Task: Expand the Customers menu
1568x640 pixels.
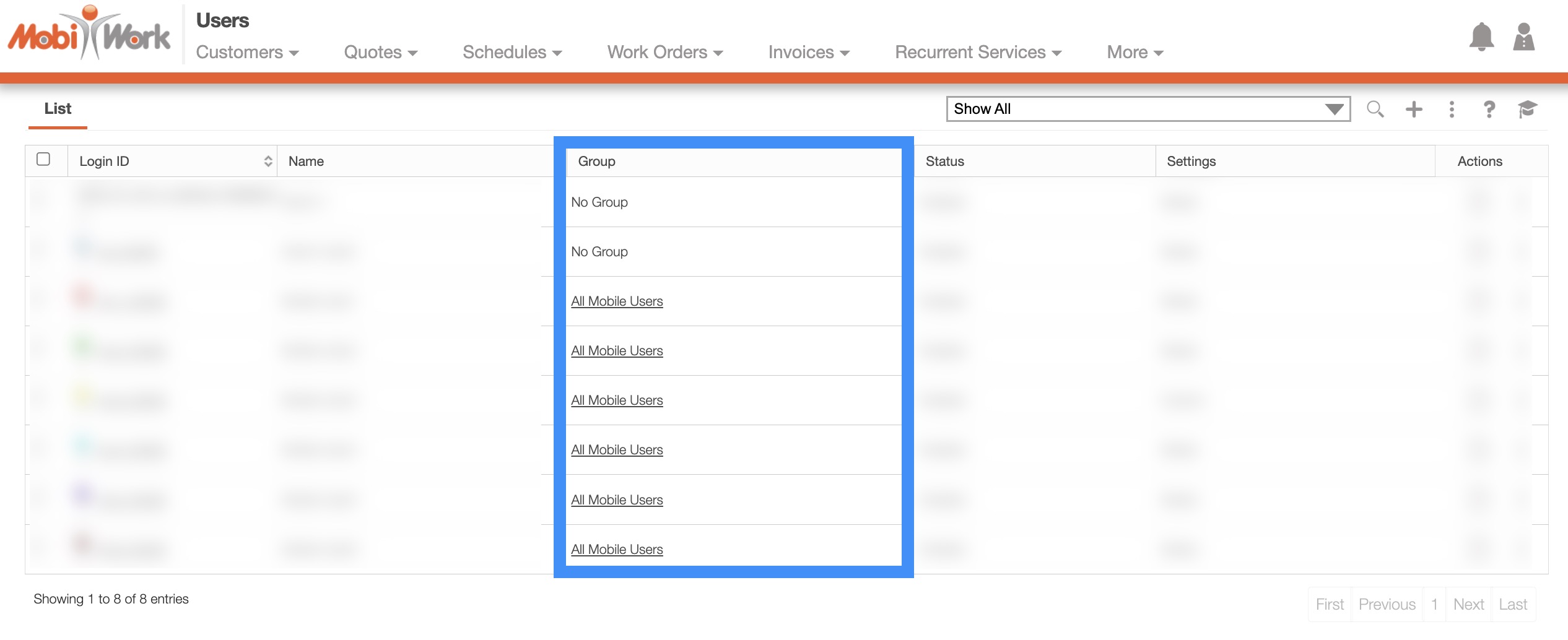Action: click(247, 53)
